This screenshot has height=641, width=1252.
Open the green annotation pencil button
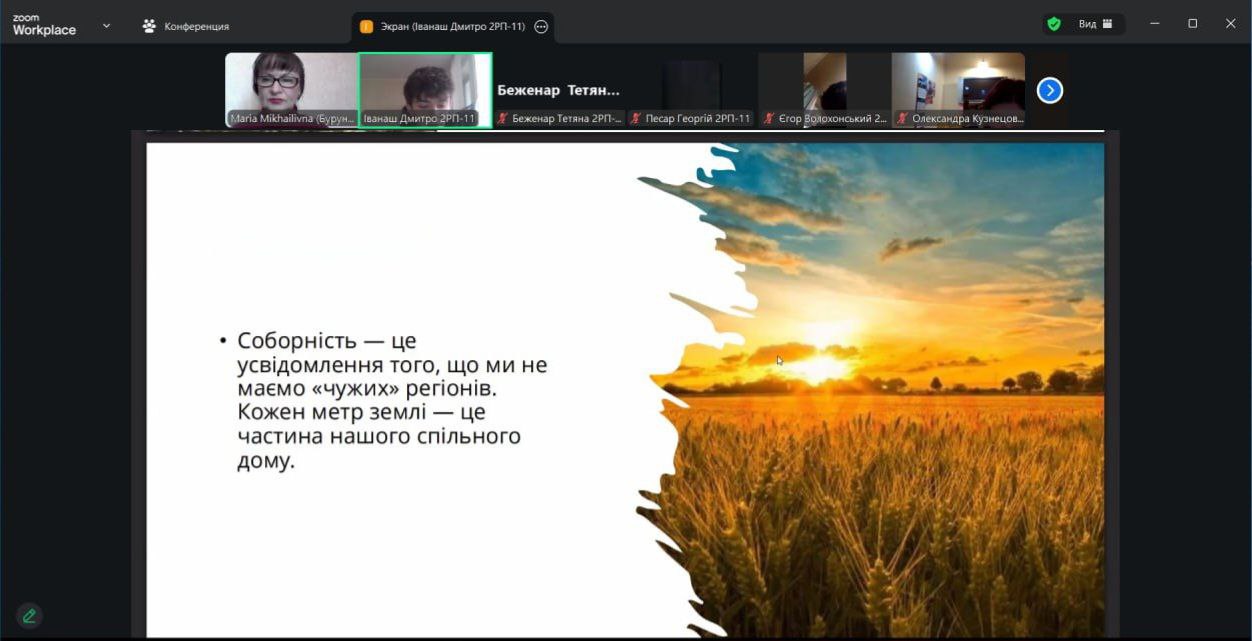[x=29, y=616]
